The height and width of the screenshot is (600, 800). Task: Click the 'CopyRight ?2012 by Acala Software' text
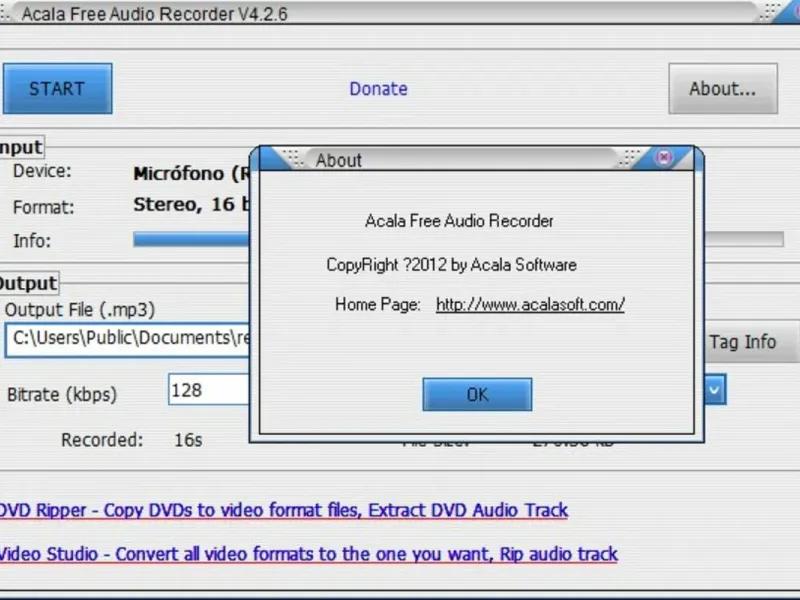pos(452,265)
